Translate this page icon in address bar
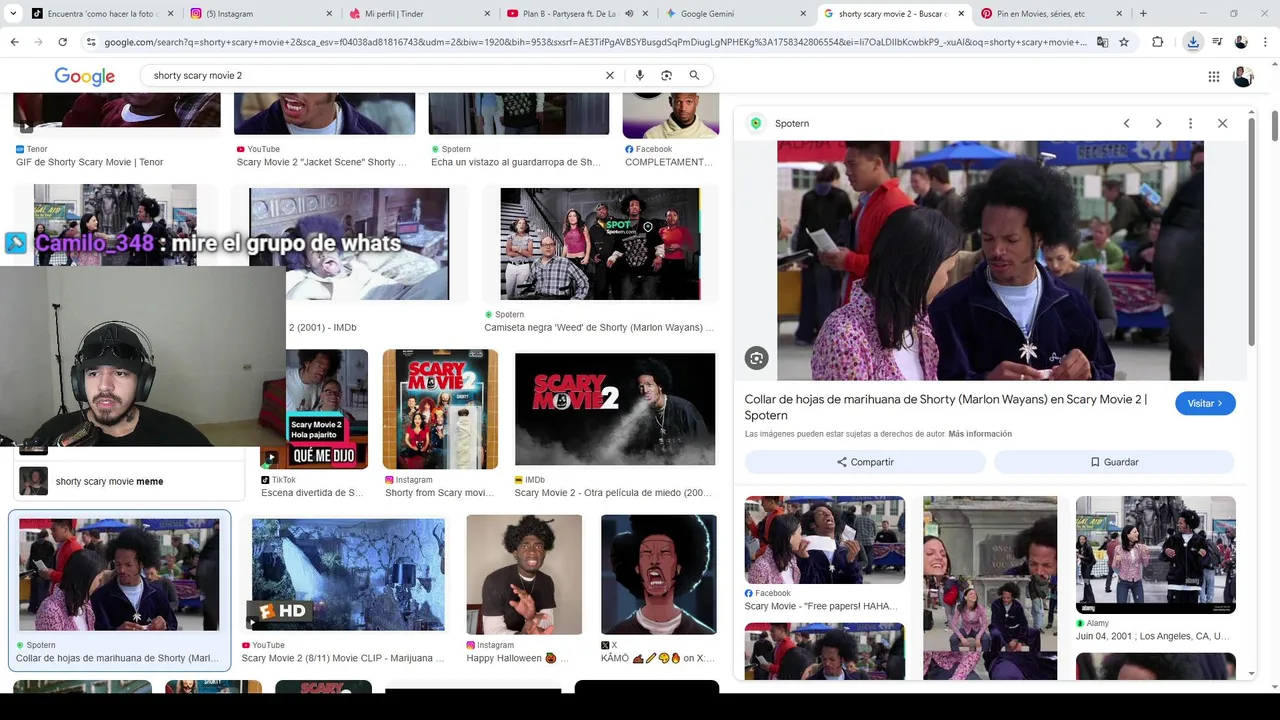The height and width of the screenshot is (720, 1280). (x=1102, y=42)
